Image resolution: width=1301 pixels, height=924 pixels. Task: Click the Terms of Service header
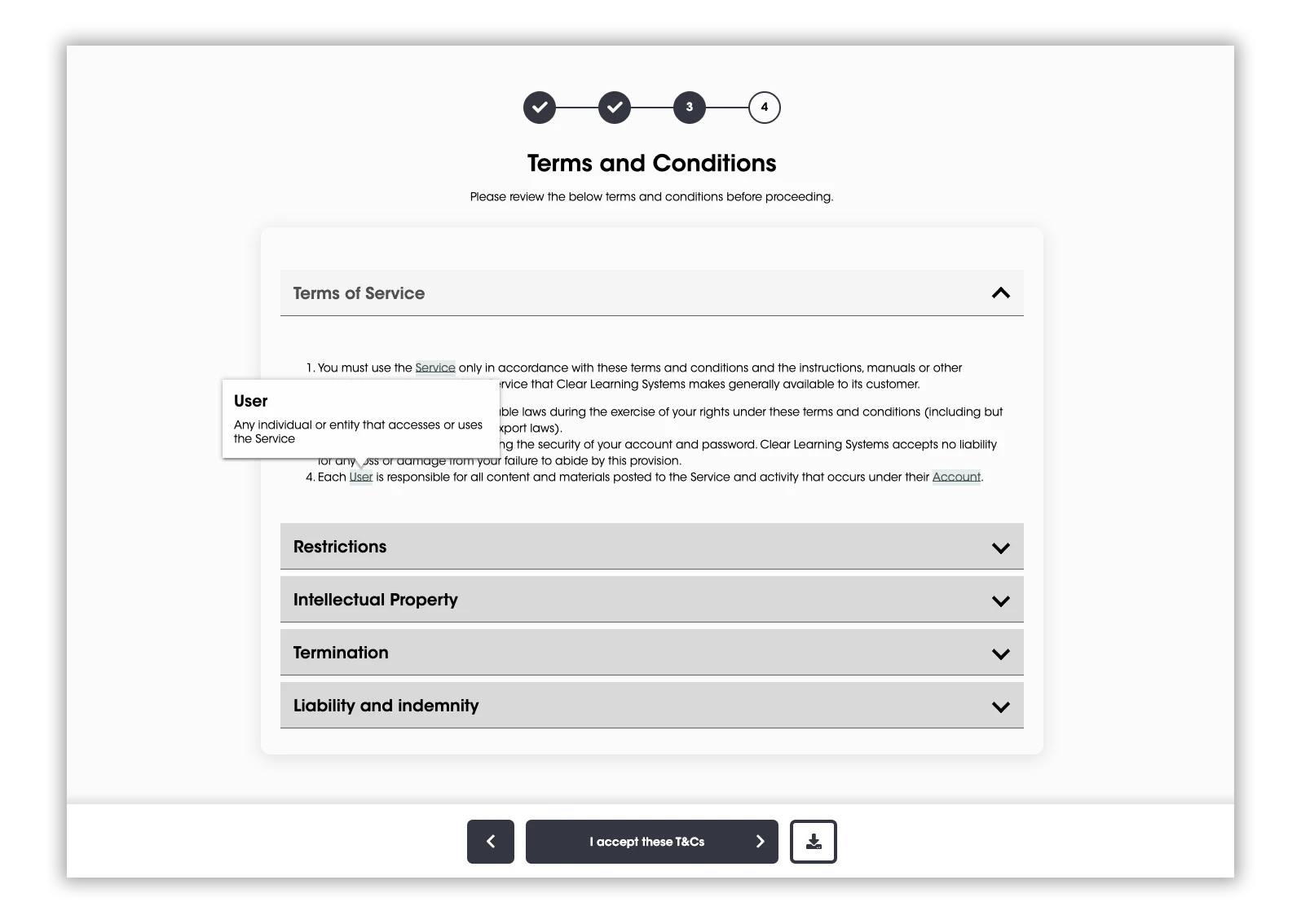coord(359,293)
